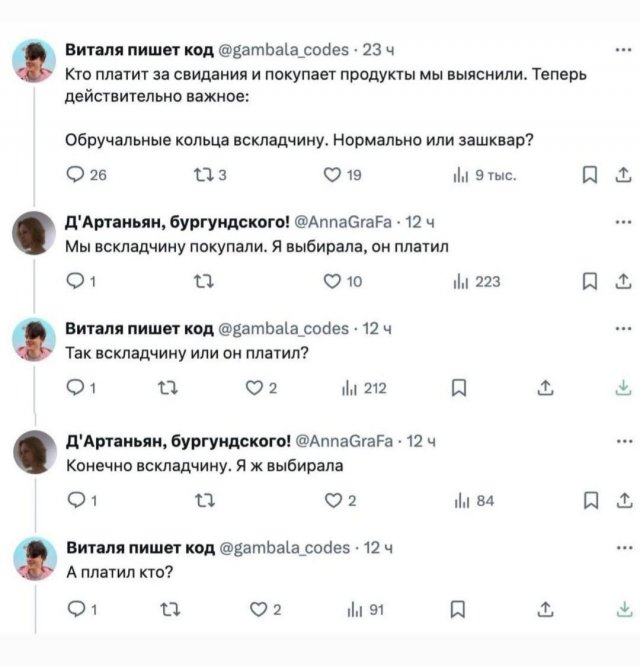Reply to 'Конечно вскладчину. Я ж выбирала' tweet
Viewport: 640px width, 667px height.
coord(76,502)
